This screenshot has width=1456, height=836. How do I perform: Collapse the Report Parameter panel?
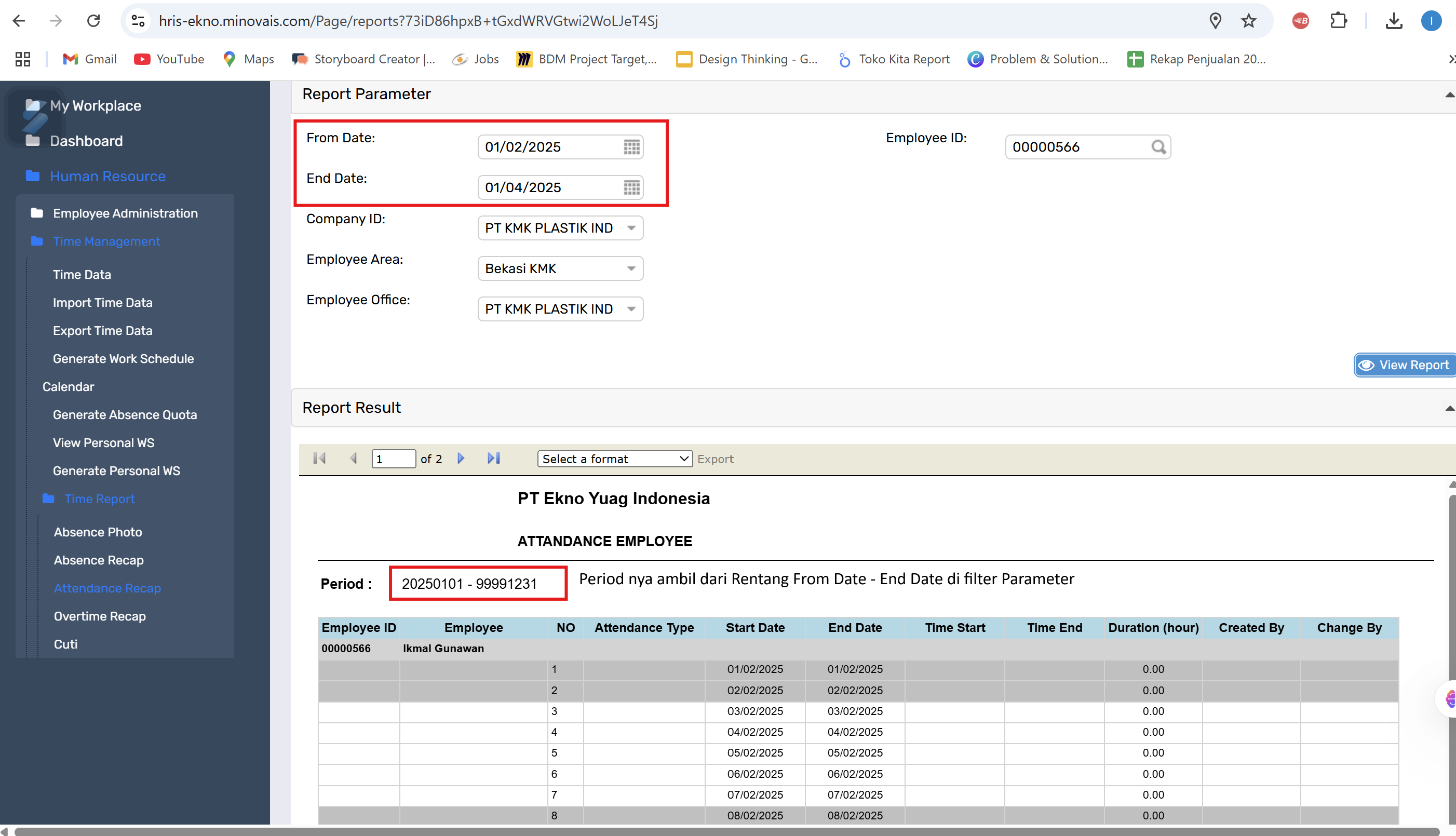pos(1449,95)
